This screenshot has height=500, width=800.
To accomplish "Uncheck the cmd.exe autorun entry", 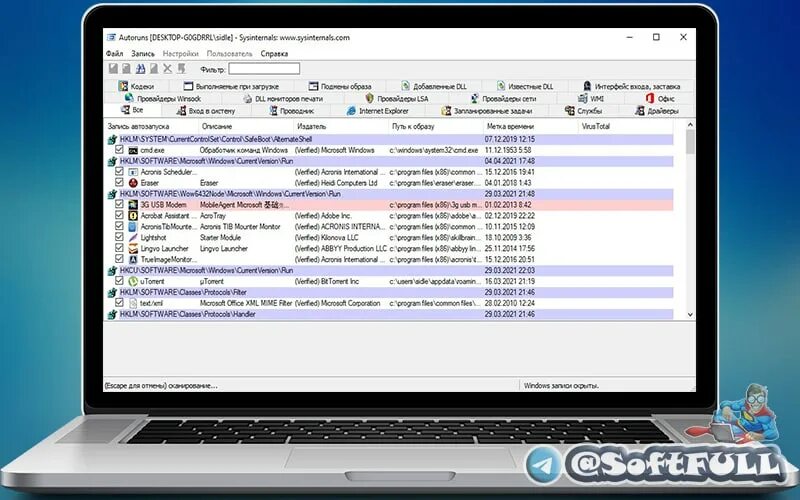I will tap(119, 149).
